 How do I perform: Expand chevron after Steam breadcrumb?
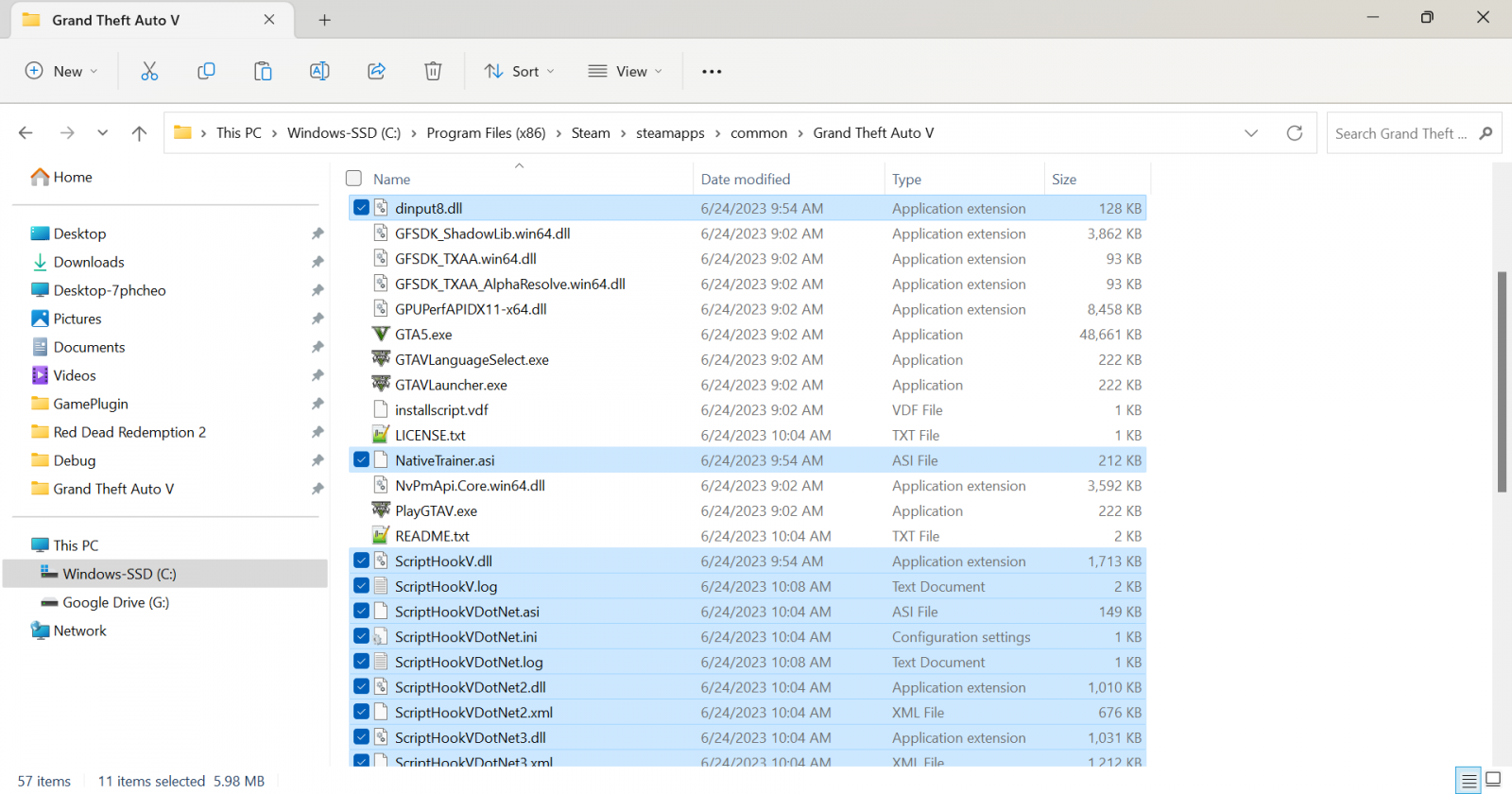tap(624, 133)
